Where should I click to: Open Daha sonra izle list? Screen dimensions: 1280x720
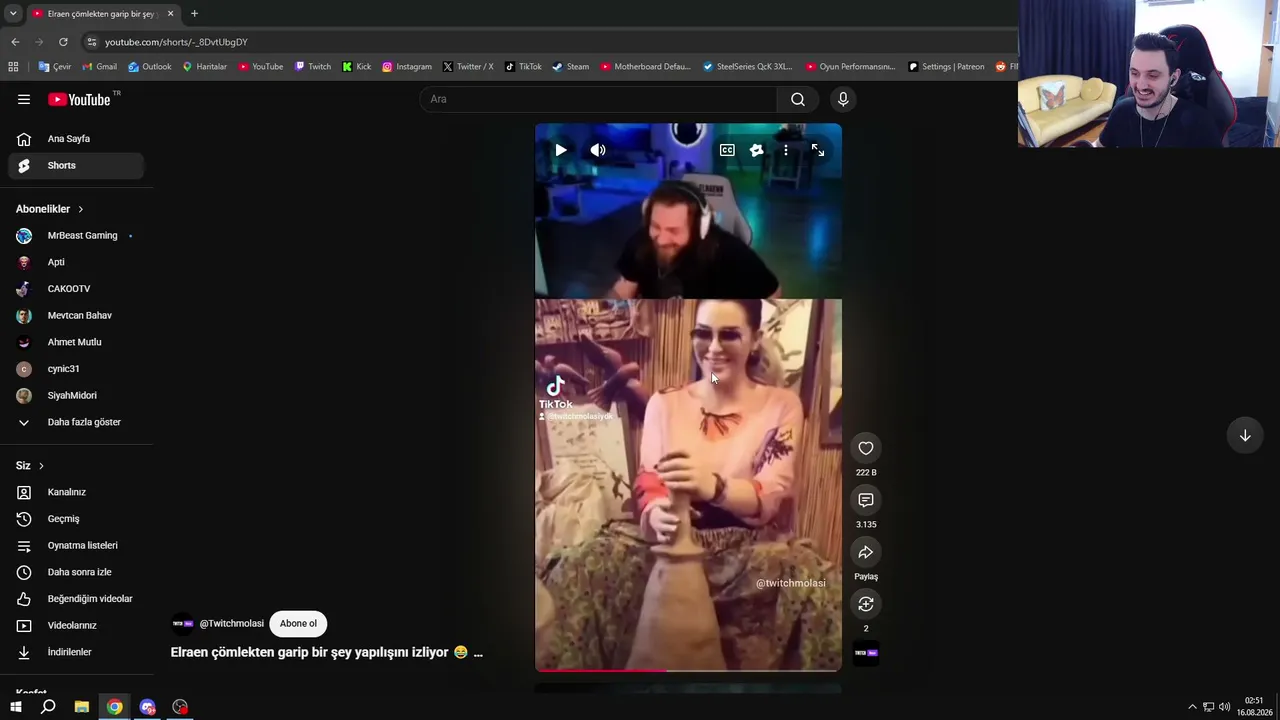[x=76, y=572]
